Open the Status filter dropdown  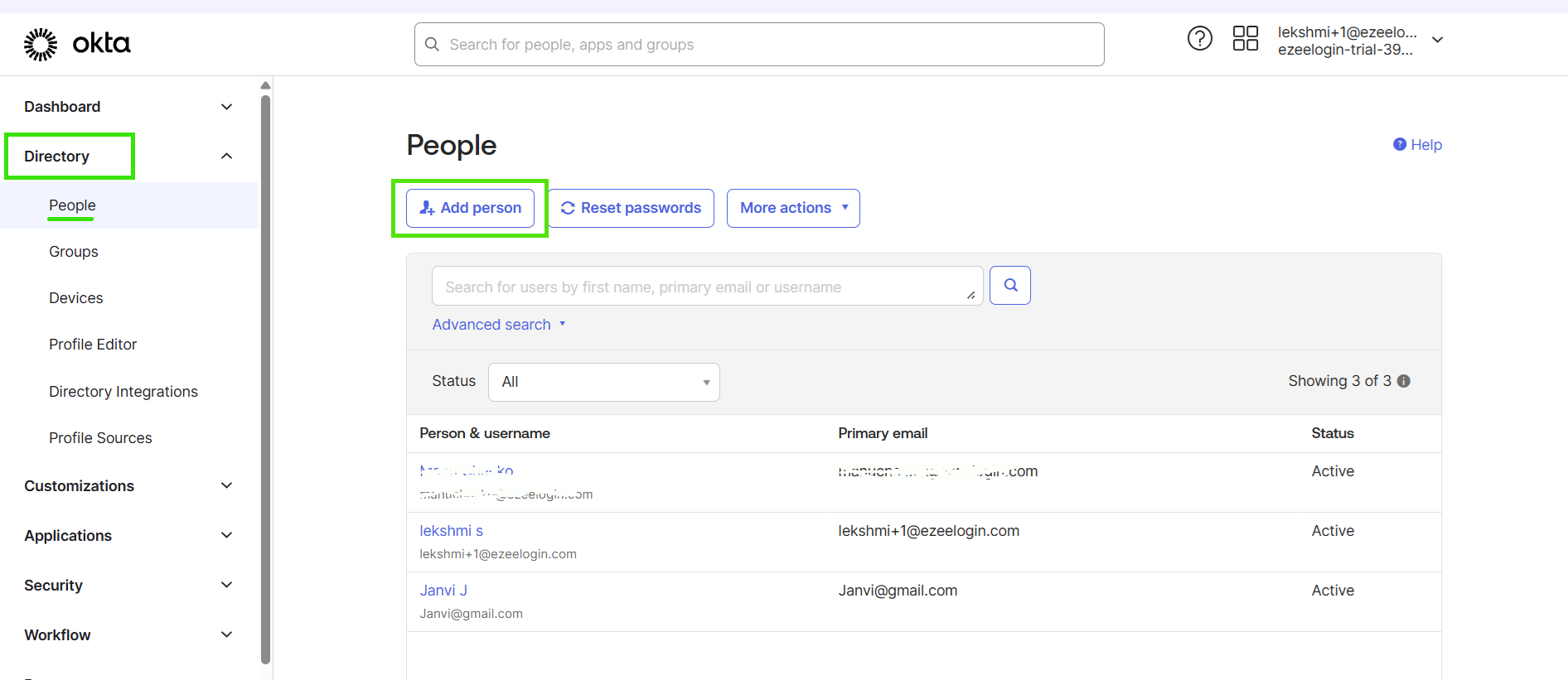tap(603, 382)
